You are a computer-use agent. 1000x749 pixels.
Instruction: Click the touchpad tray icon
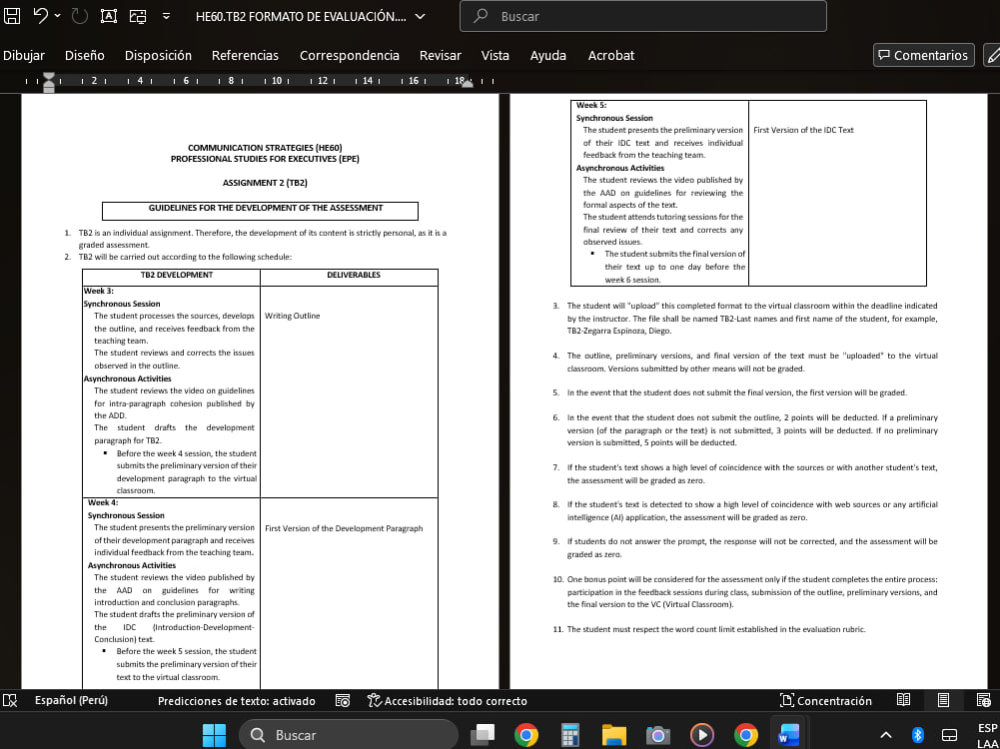tap(950, 735)
